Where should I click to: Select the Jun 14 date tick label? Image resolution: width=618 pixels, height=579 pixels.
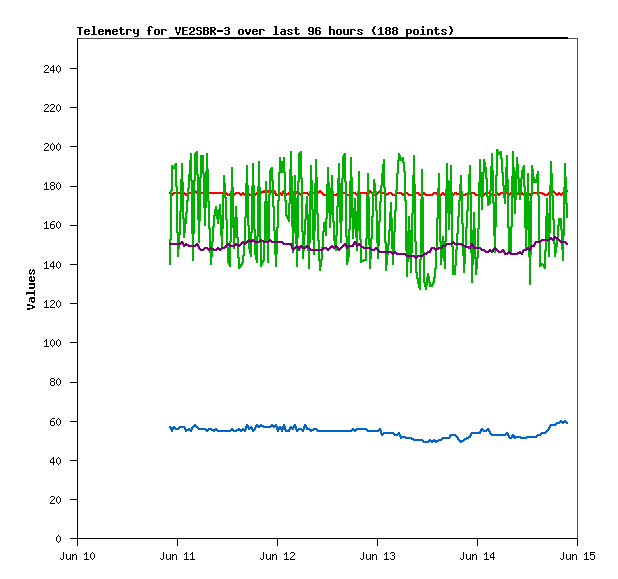pos(478,555)
